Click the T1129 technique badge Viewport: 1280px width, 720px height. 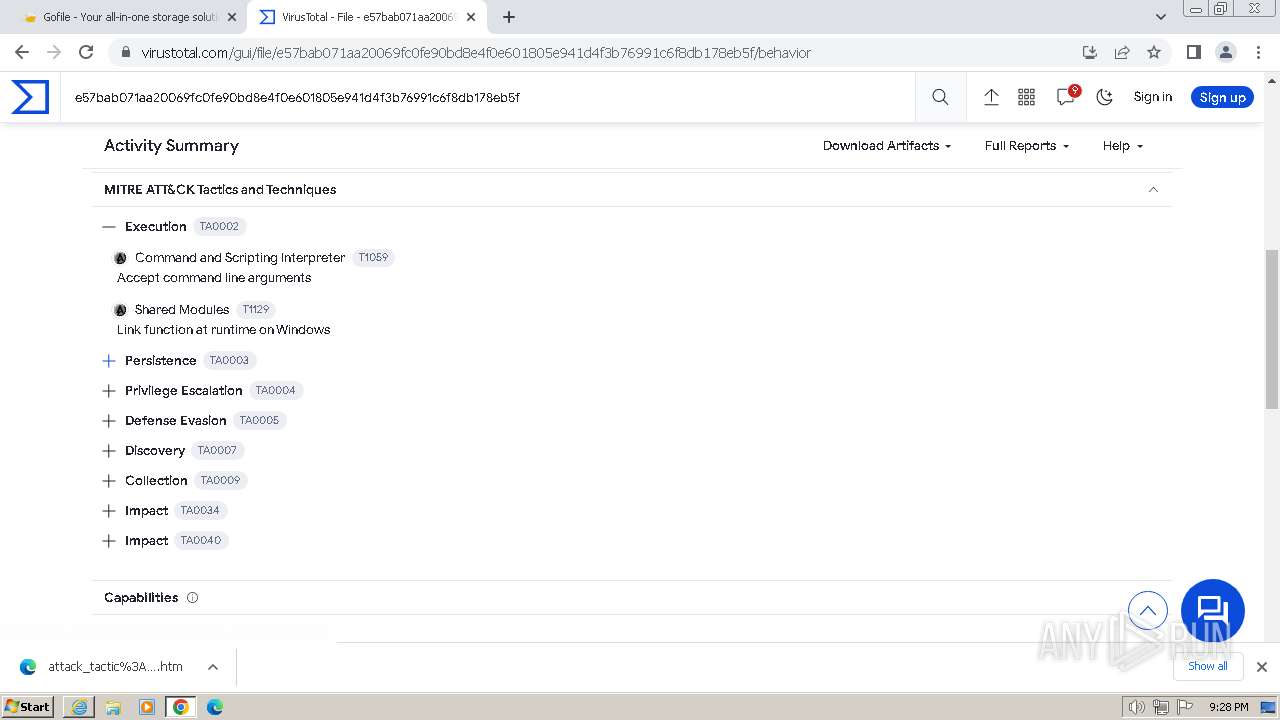[256, 309]
